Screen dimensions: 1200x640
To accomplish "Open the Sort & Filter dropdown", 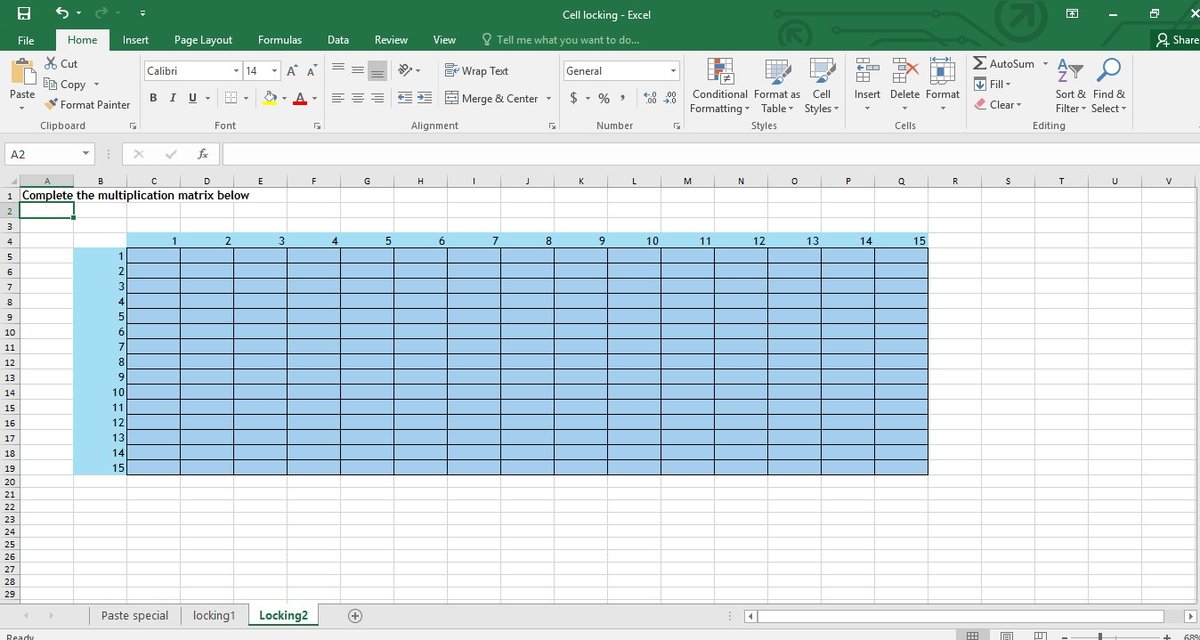I will pyautogui.click(x=1069, y=86).
